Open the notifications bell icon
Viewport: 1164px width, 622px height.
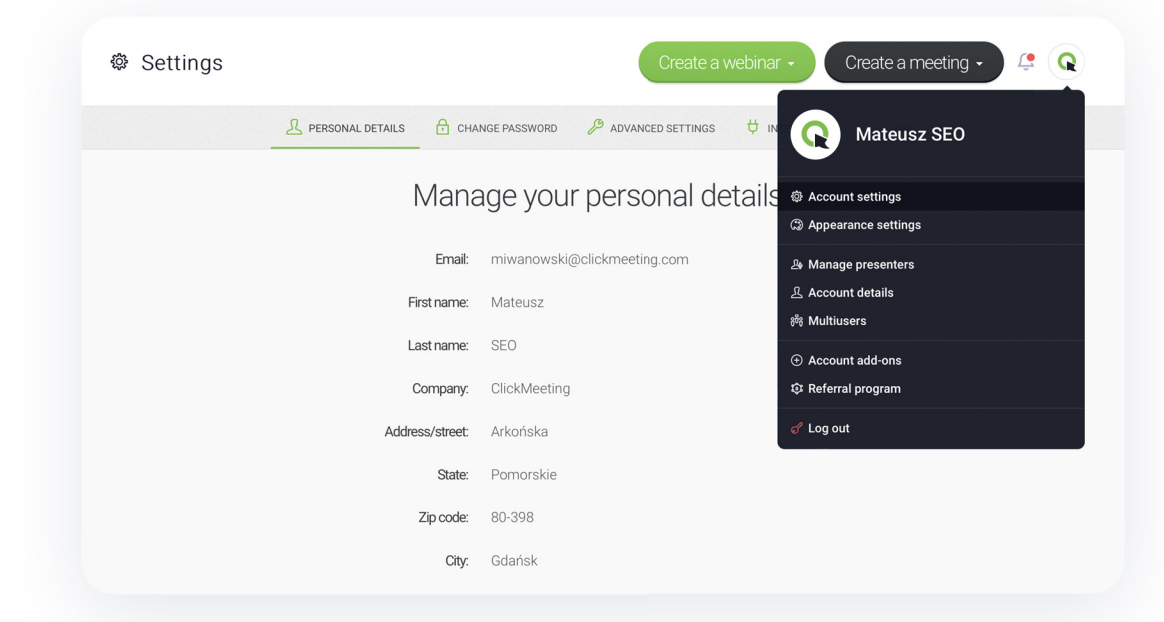(1026, 62)
